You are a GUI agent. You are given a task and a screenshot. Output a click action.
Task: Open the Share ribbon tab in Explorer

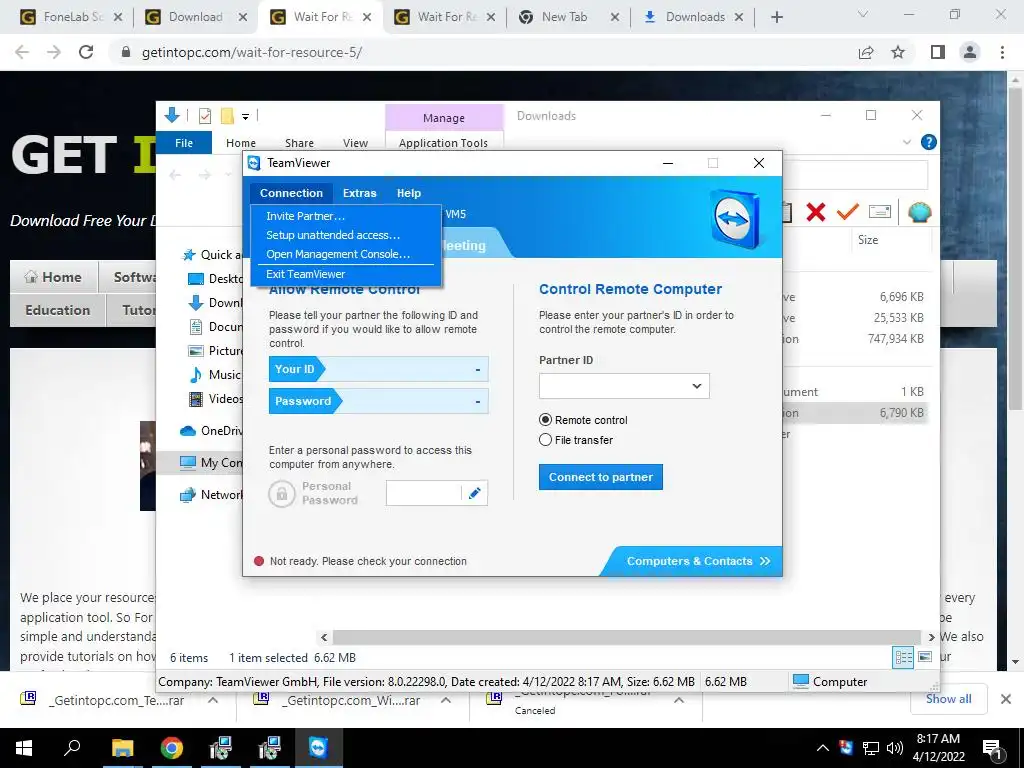pos(299,143)
